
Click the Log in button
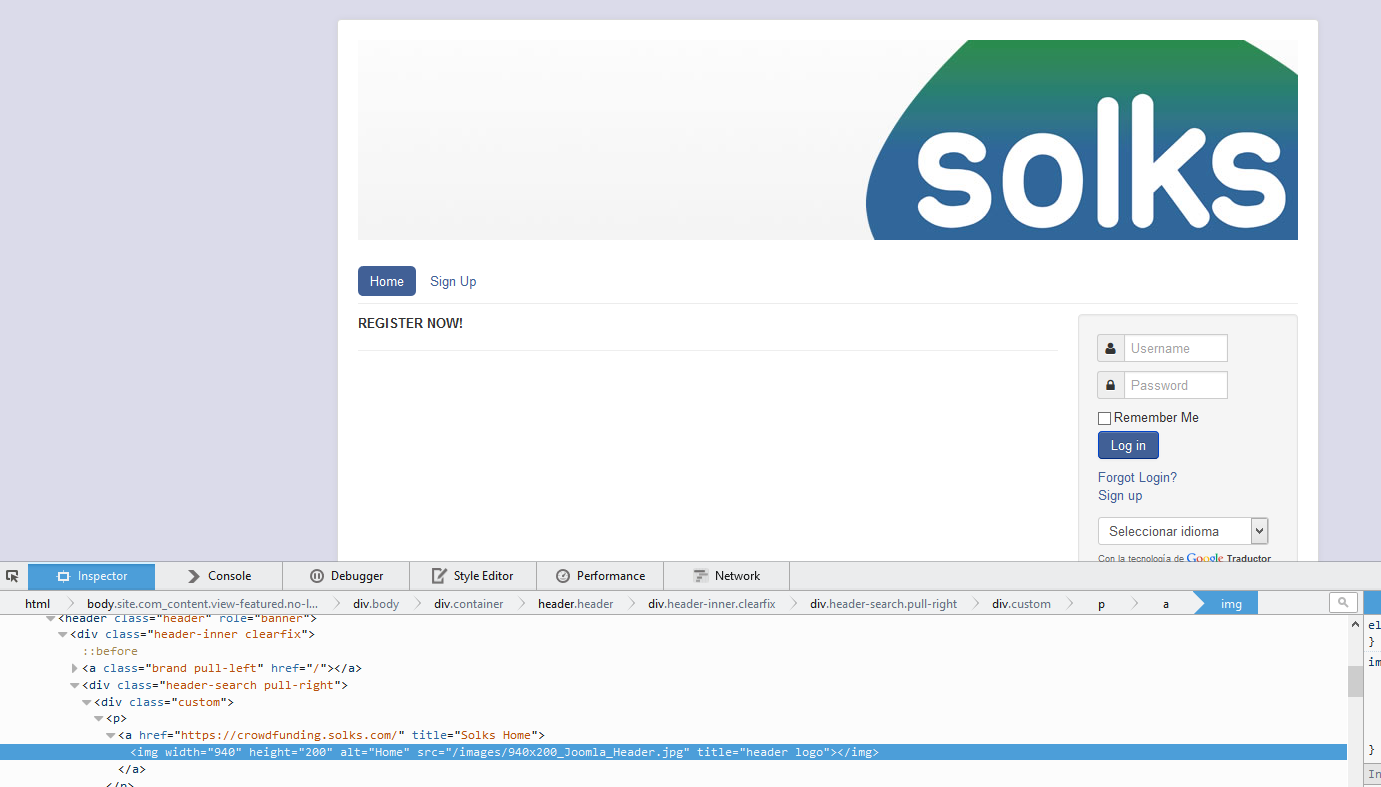click(x=1128, y=445)
